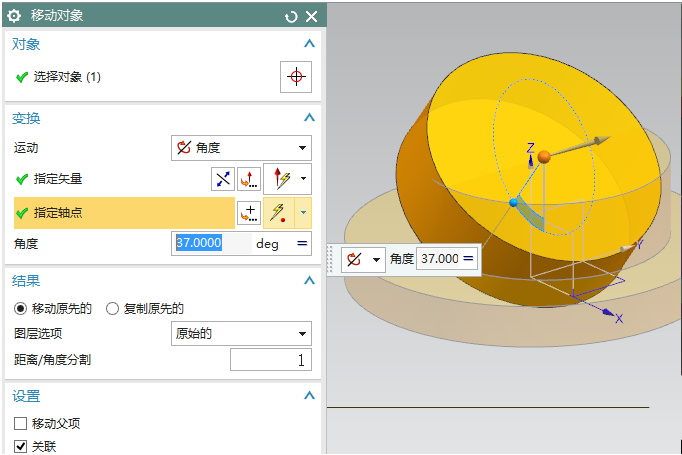Image resolution: width=682 pixels, height=455 pixels.
Task: Click the 距离/角度分割 input field
Action: pos(270,360)
